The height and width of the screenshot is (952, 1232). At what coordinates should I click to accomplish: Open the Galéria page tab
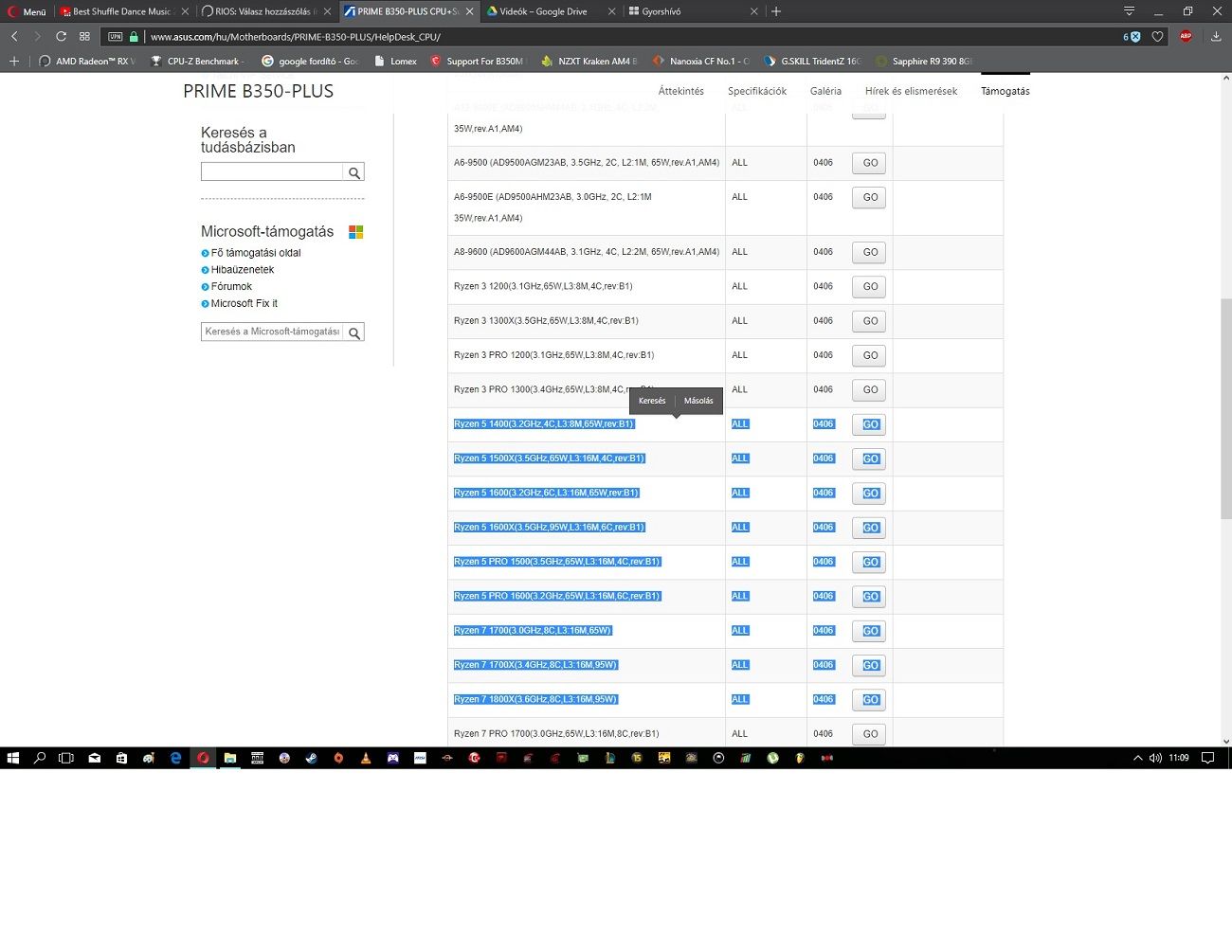coord(825,91)
